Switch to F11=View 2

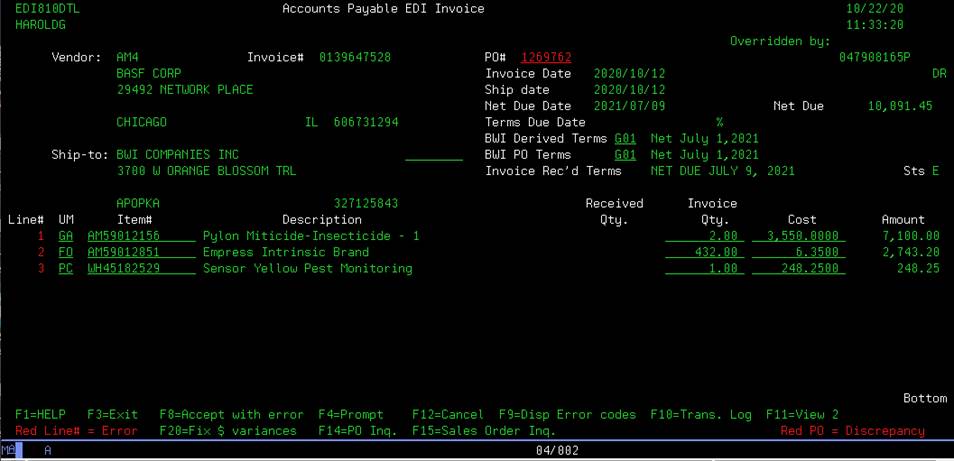click(x=803, y=414)
